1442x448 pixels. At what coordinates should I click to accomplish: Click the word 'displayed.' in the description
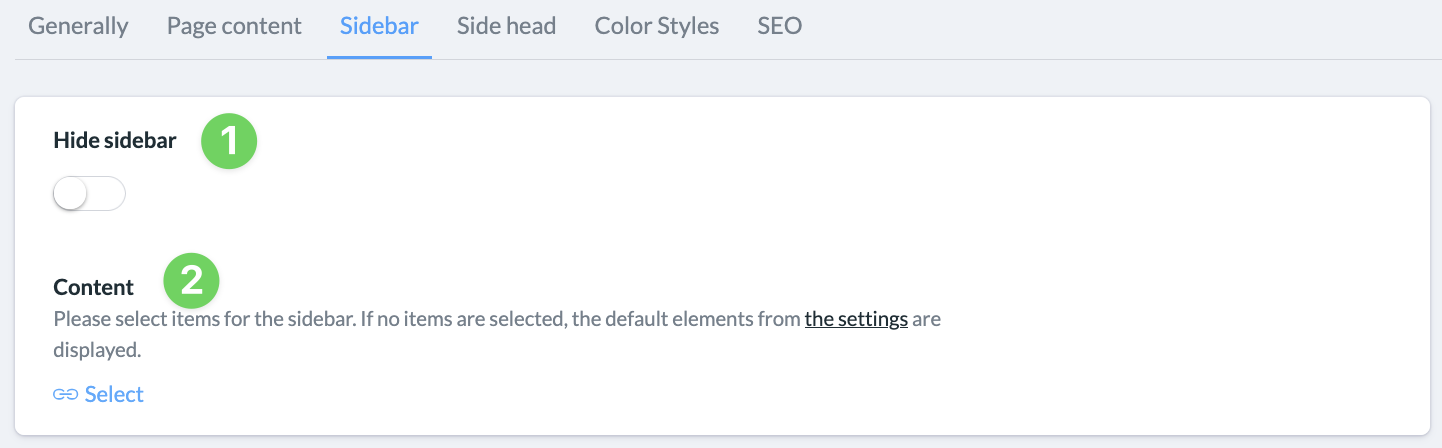[x=97, y=351]
